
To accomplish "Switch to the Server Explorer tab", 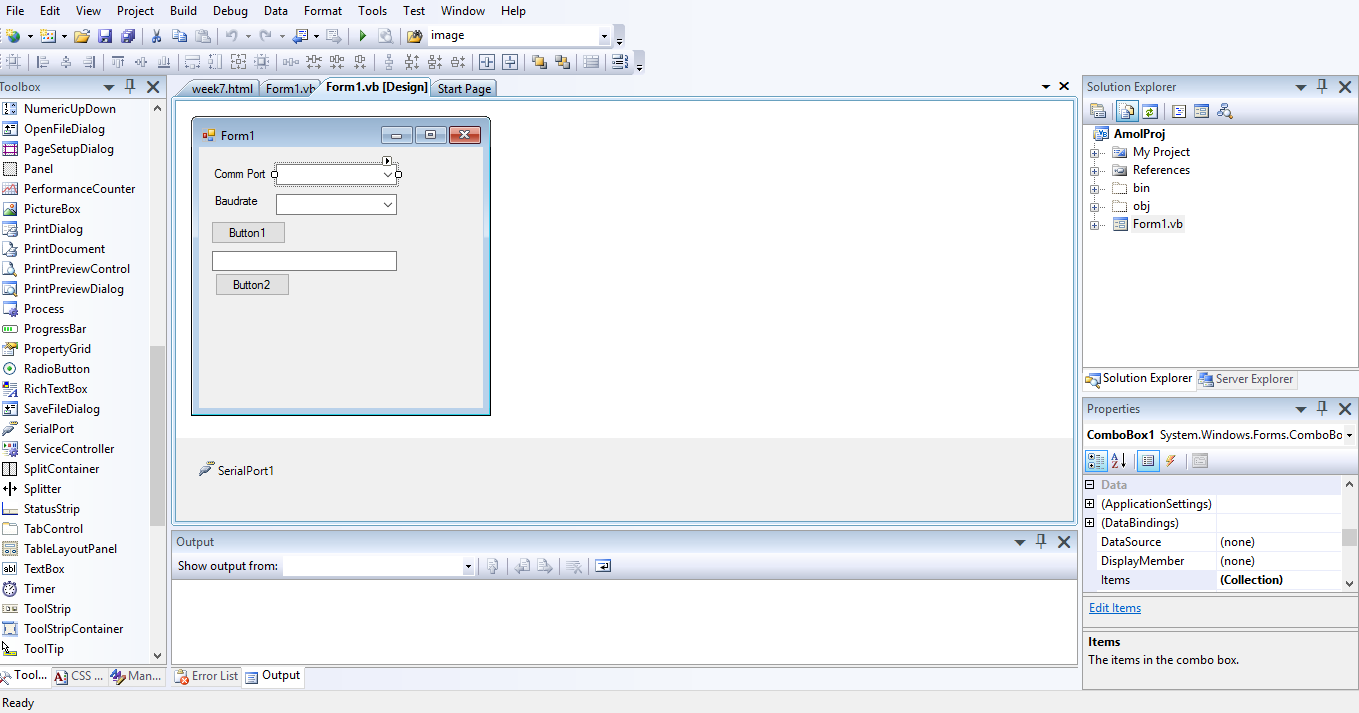I will point(1246,379).
